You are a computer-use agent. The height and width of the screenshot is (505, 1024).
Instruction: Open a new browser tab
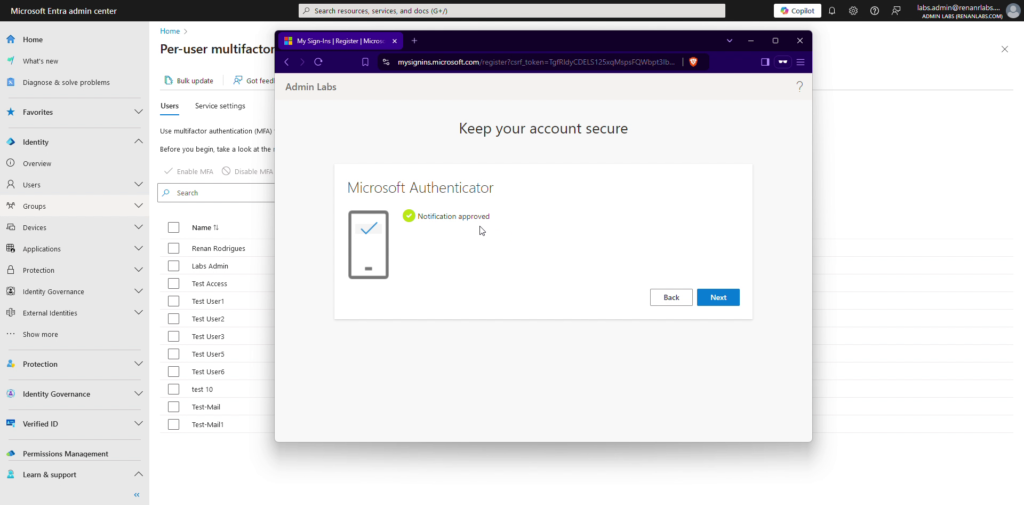click(x=414, y=41)
